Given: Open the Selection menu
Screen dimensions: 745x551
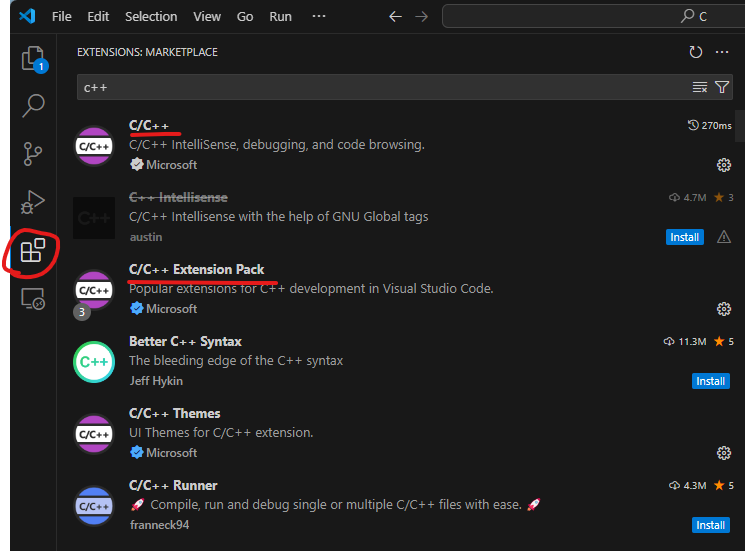Looking at the screenshot, I should pyautogui.click(x=151, y=17).
